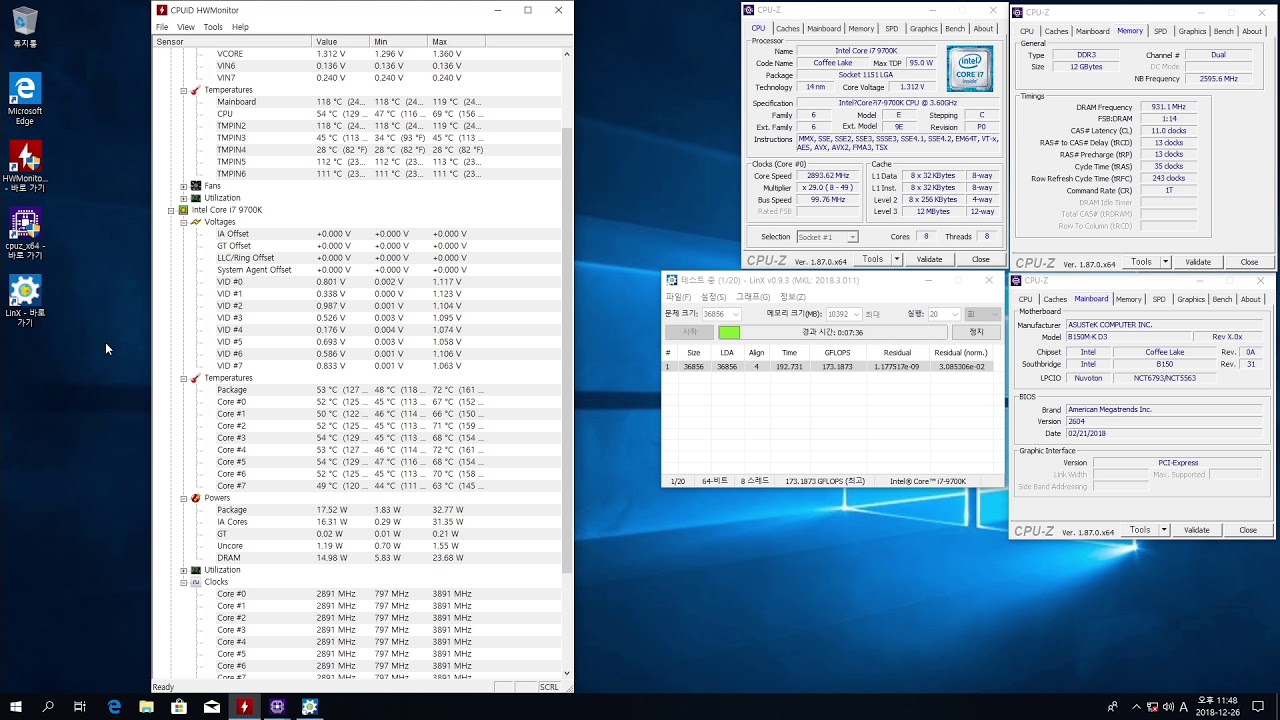This screenshot has height=720, width=1280.
Task: Click the HWMonitor Value column header
Action: coord(341,42)
